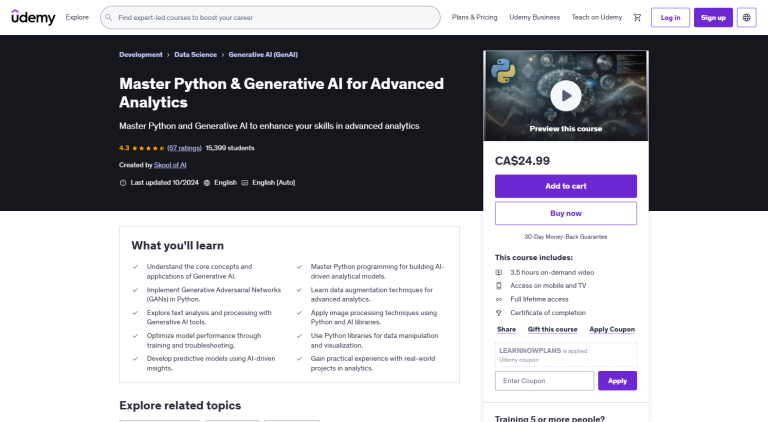Open the Udemy home logo
768x422 pixels.
pos(33,17)
